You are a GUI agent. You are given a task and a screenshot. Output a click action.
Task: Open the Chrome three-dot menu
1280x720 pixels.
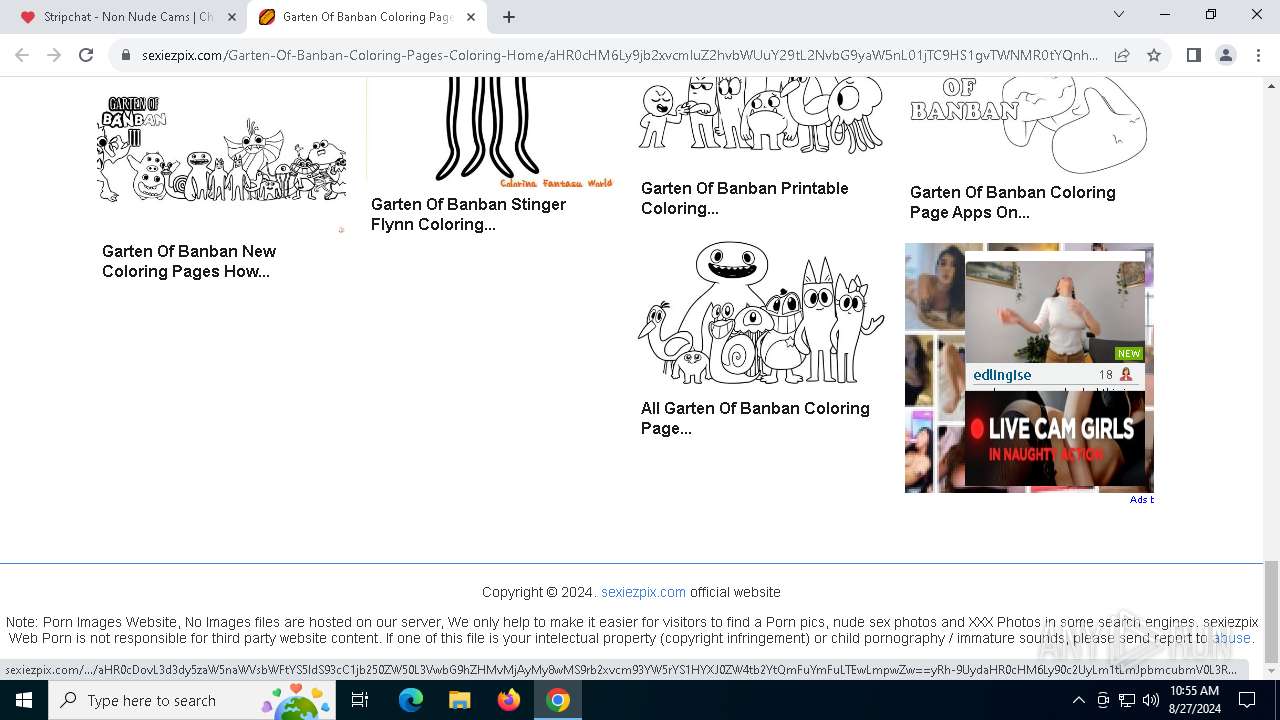pyautogui.click(x=1258, y=55)
